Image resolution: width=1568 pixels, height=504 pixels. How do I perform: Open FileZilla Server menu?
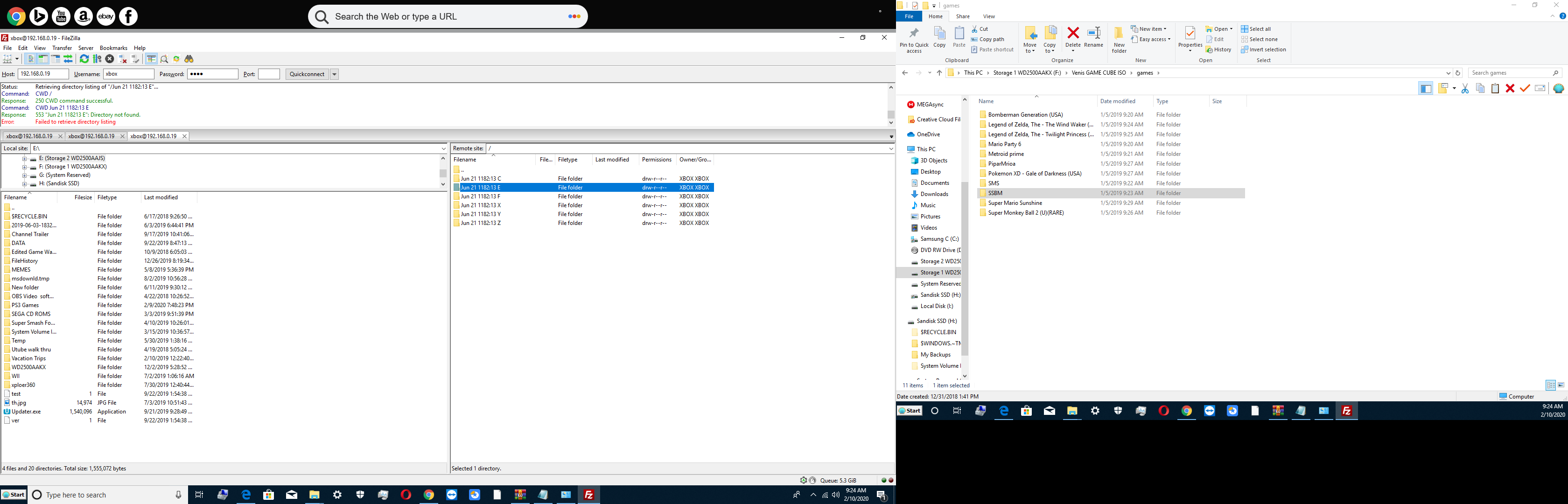[86, 48]
